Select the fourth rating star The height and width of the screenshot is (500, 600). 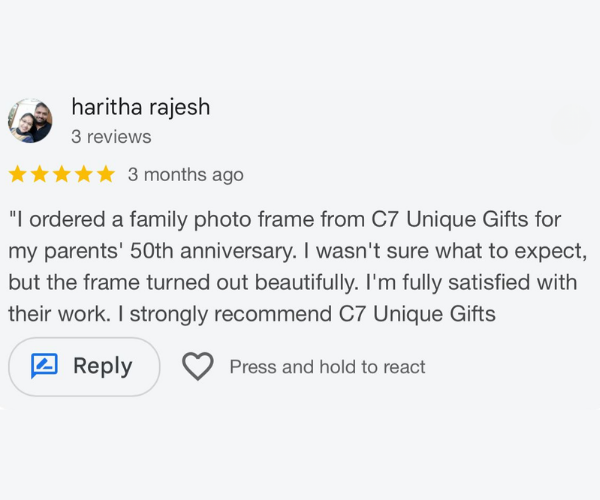tap(83, 175)
